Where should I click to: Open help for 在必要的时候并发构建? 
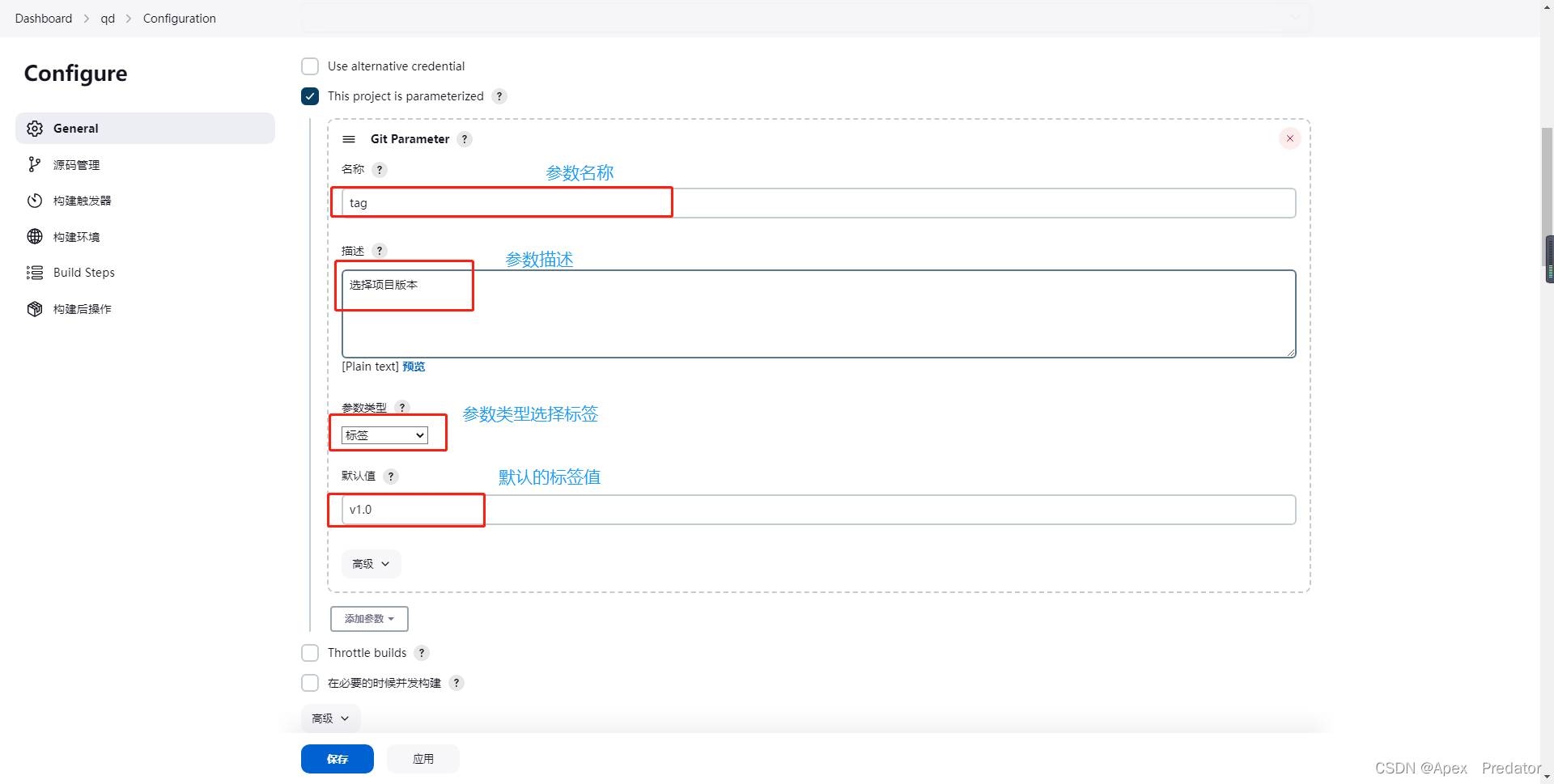(456, 683)
